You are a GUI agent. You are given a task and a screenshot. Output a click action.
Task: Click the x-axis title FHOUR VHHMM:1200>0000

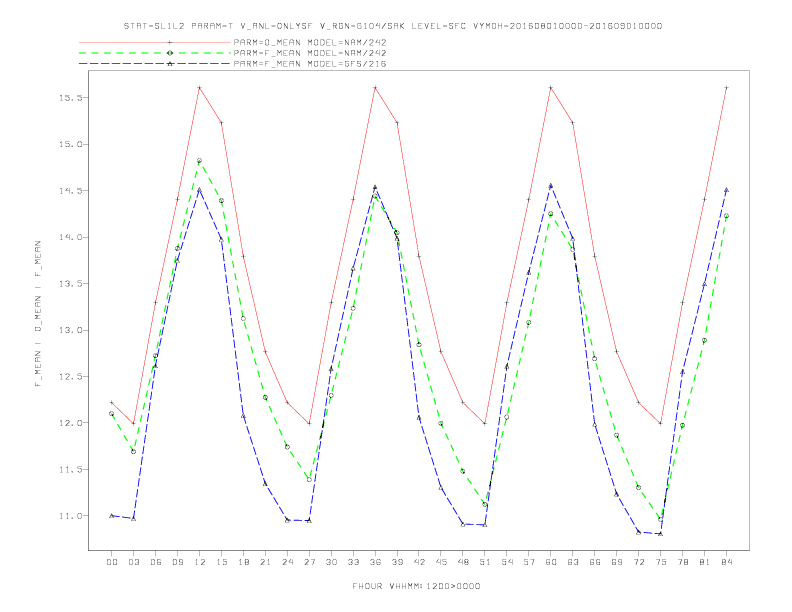tap(416, 586)
